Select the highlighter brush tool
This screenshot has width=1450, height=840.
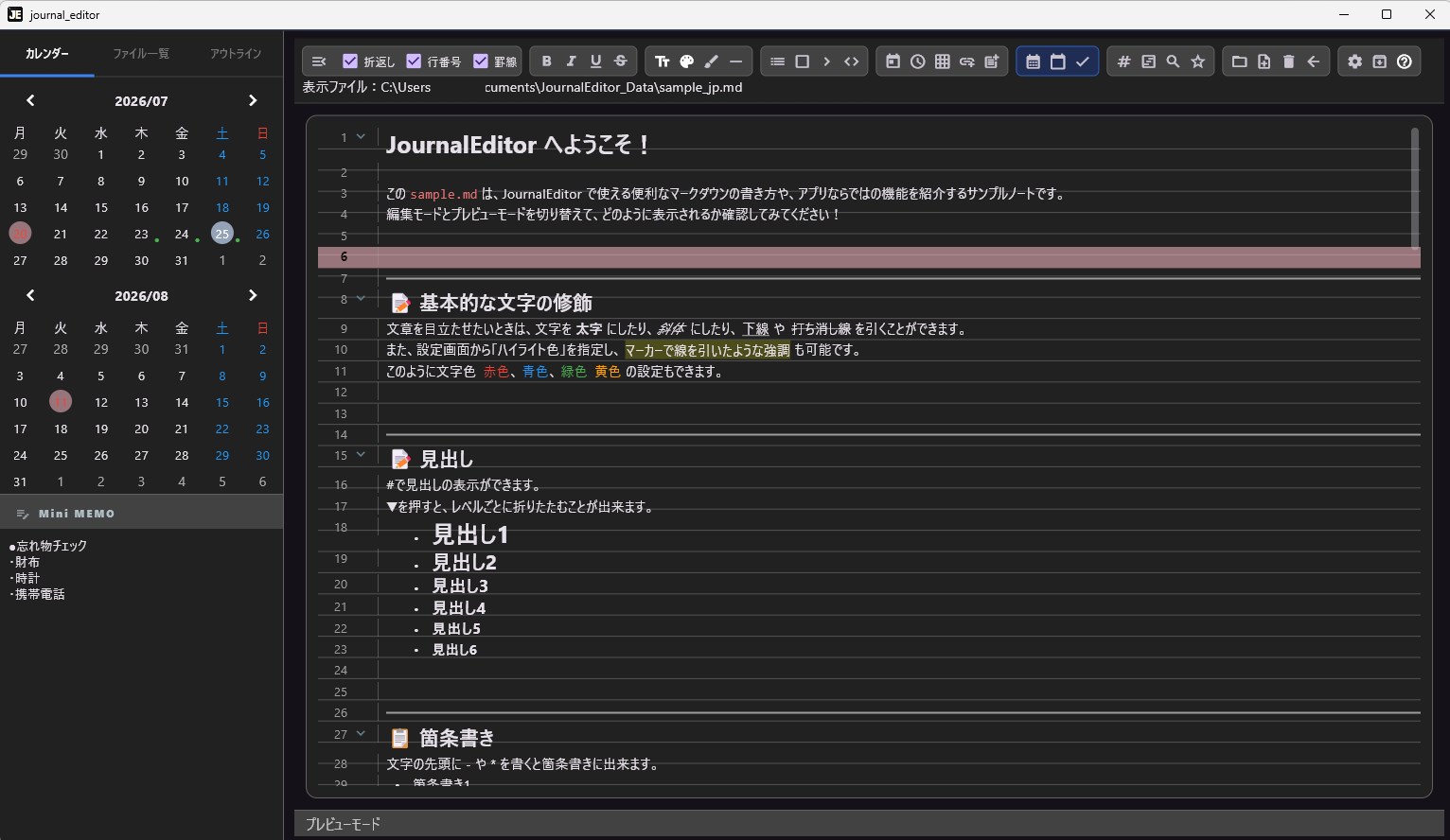(x=711, y=61)
